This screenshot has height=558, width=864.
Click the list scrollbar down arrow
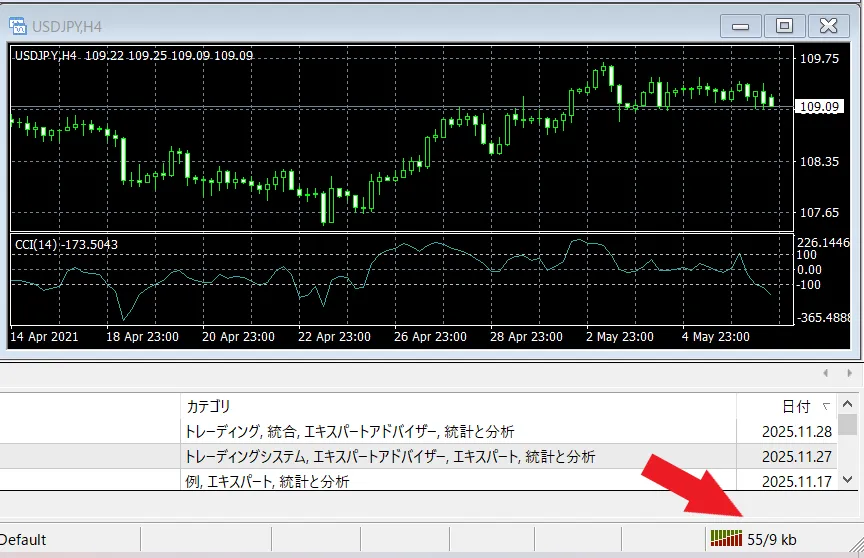tap(848, 481)
